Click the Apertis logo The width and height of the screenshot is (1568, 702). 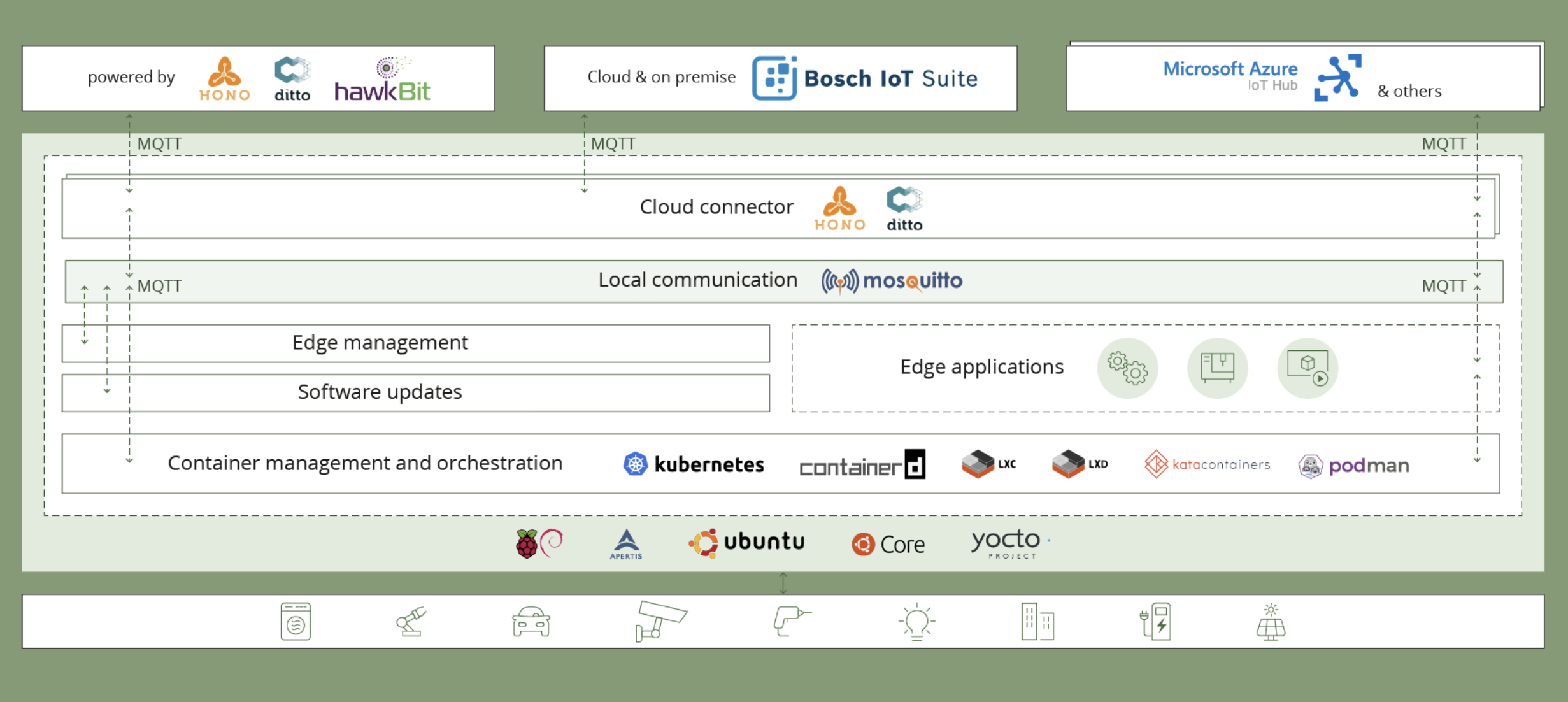pos(626,544)
